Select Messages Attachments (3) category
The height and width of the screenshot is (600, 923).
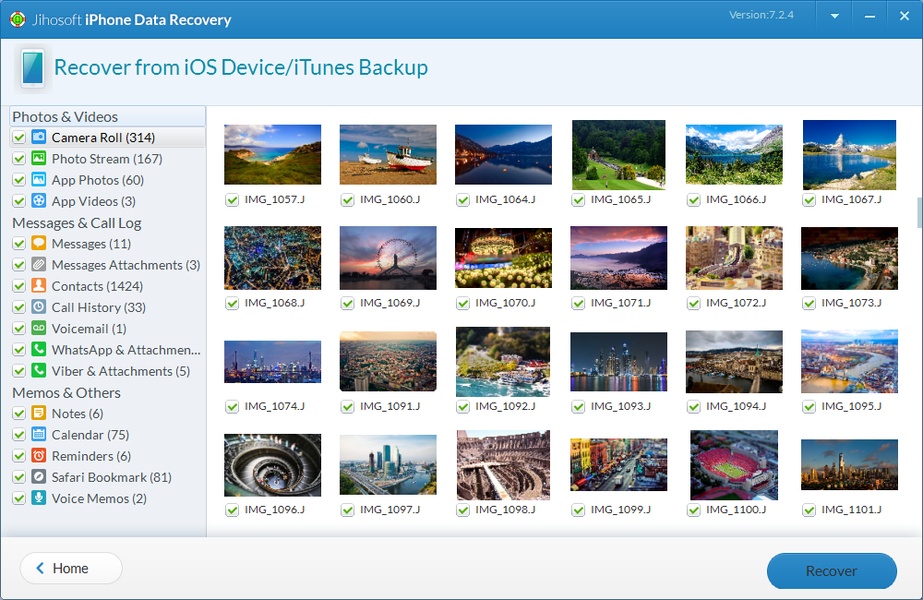tap(125, 265)
